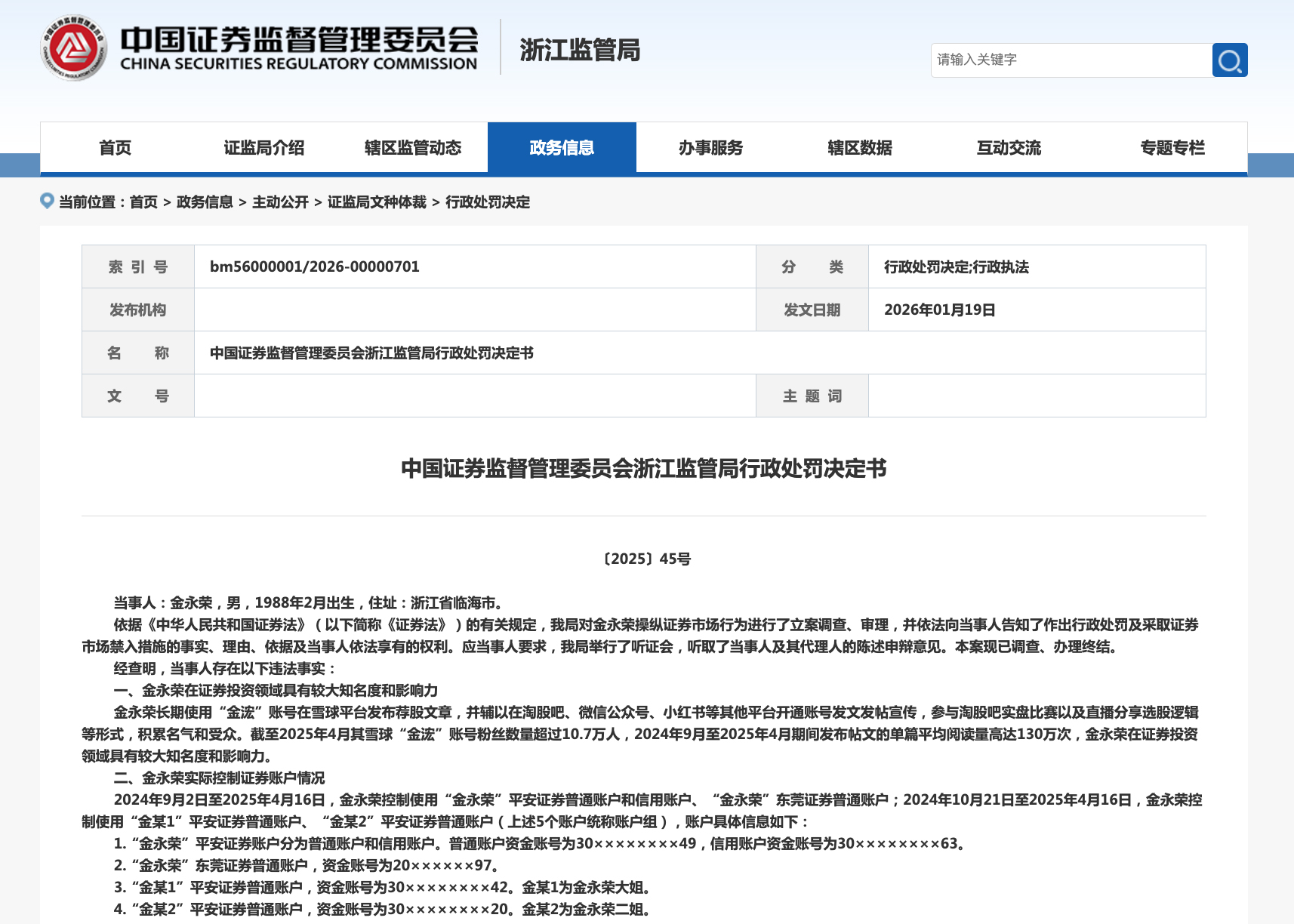Type in the keyword search field
The width and height of the screenshot is (1294, 924).
tap(1071, 60)
